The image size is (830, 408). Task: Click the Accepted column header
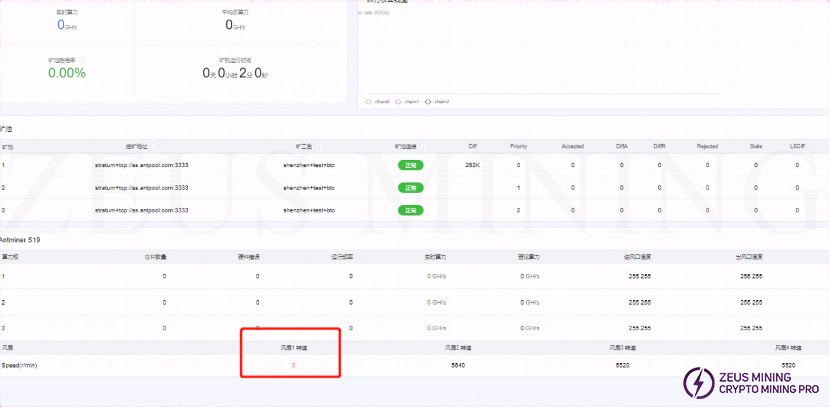[x=572, y=146]
